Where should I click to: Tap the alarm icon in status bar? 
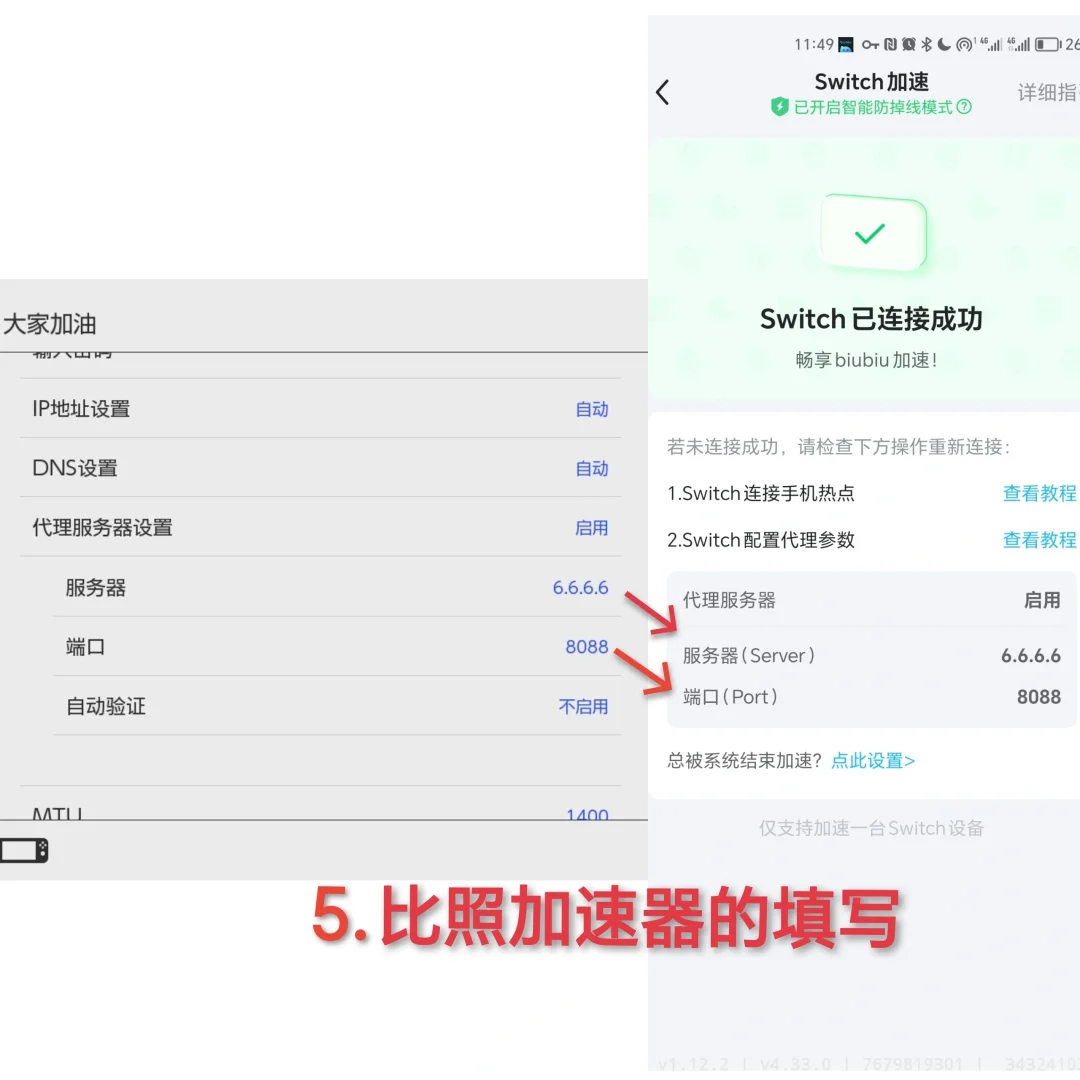tap(908, 45)
